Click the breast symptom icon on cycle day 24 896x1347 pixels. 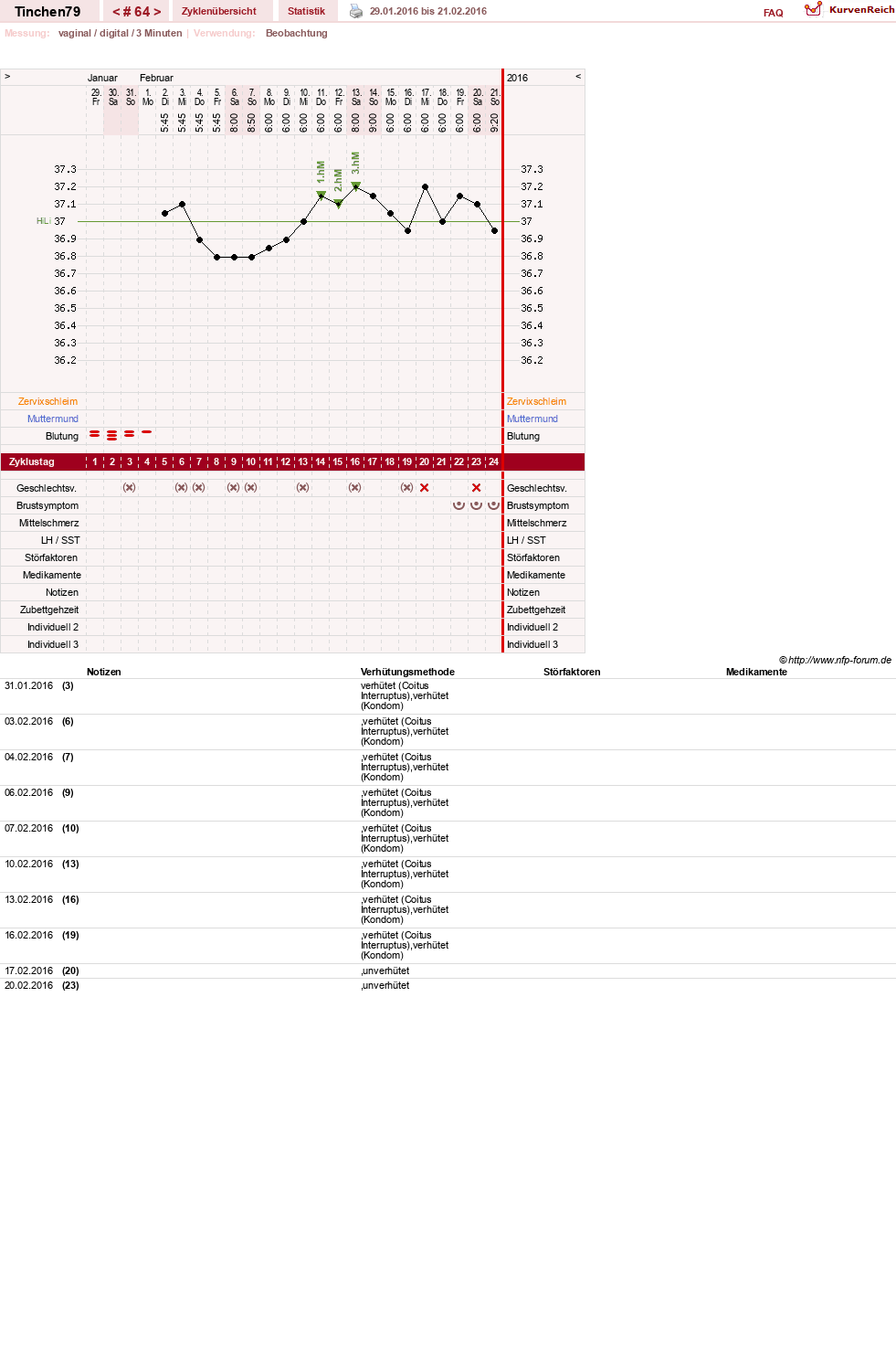[494, 504]
